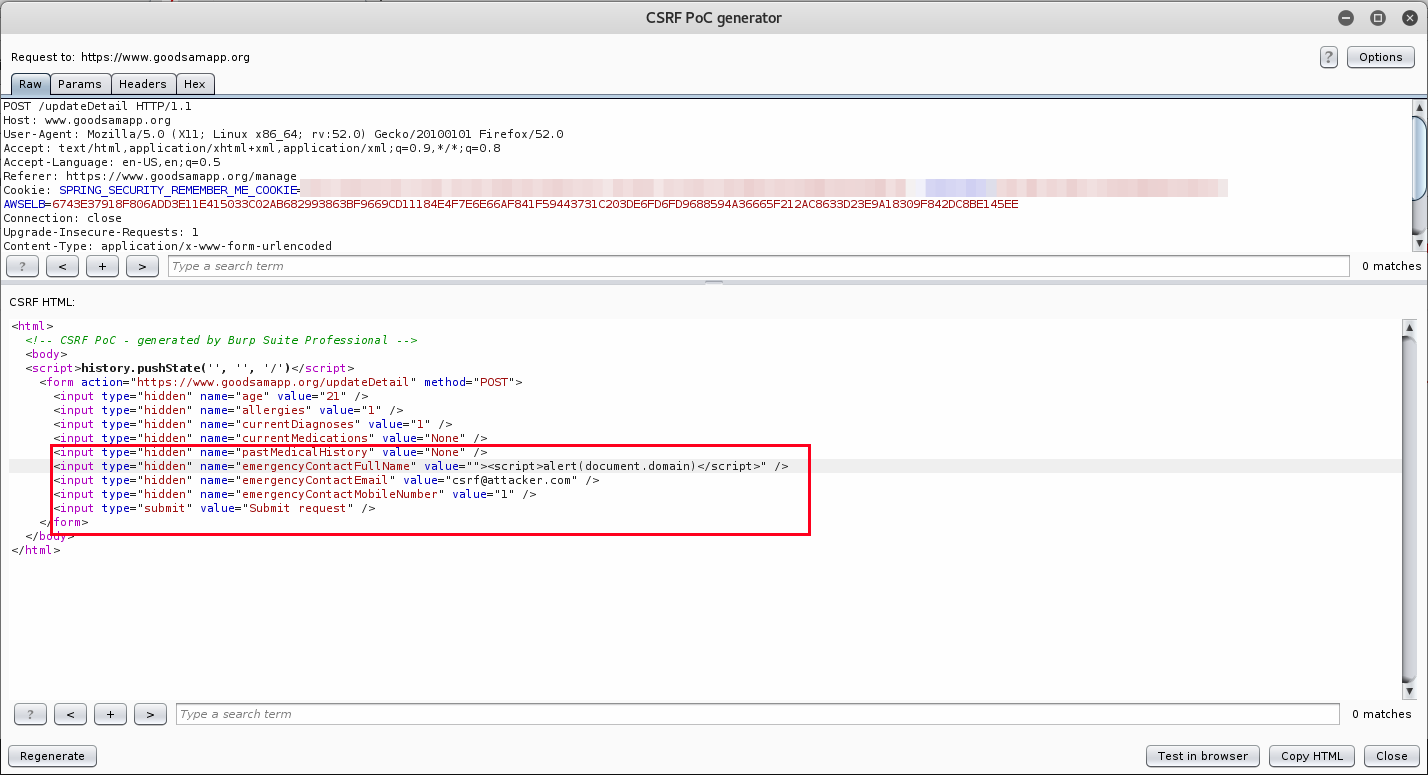Click the request pane plus button
Image resolution: width=1428 pixels, height=775 pixels.
coord(102,266)
